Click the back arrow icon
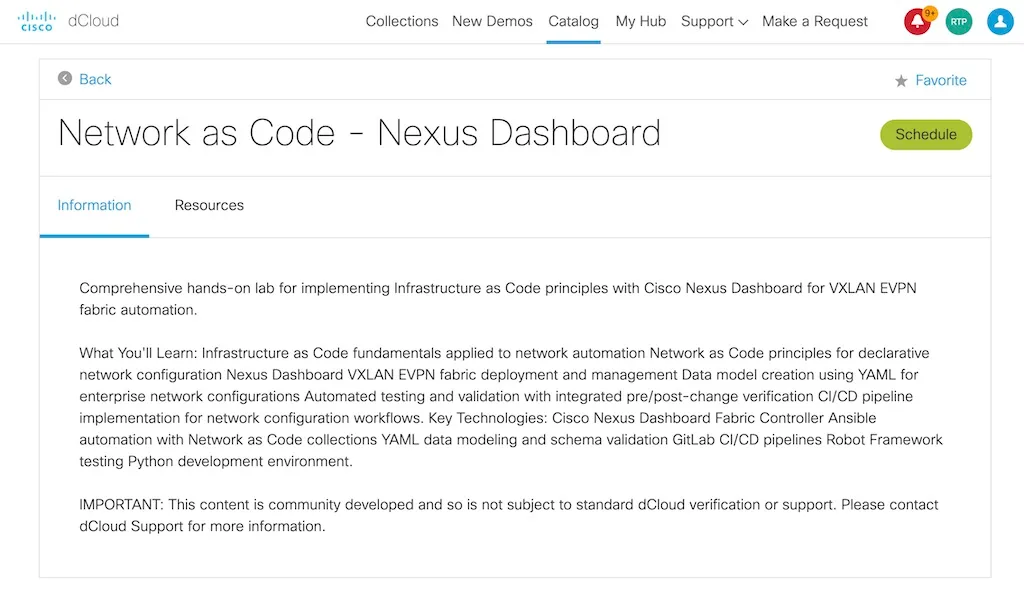 65,78
